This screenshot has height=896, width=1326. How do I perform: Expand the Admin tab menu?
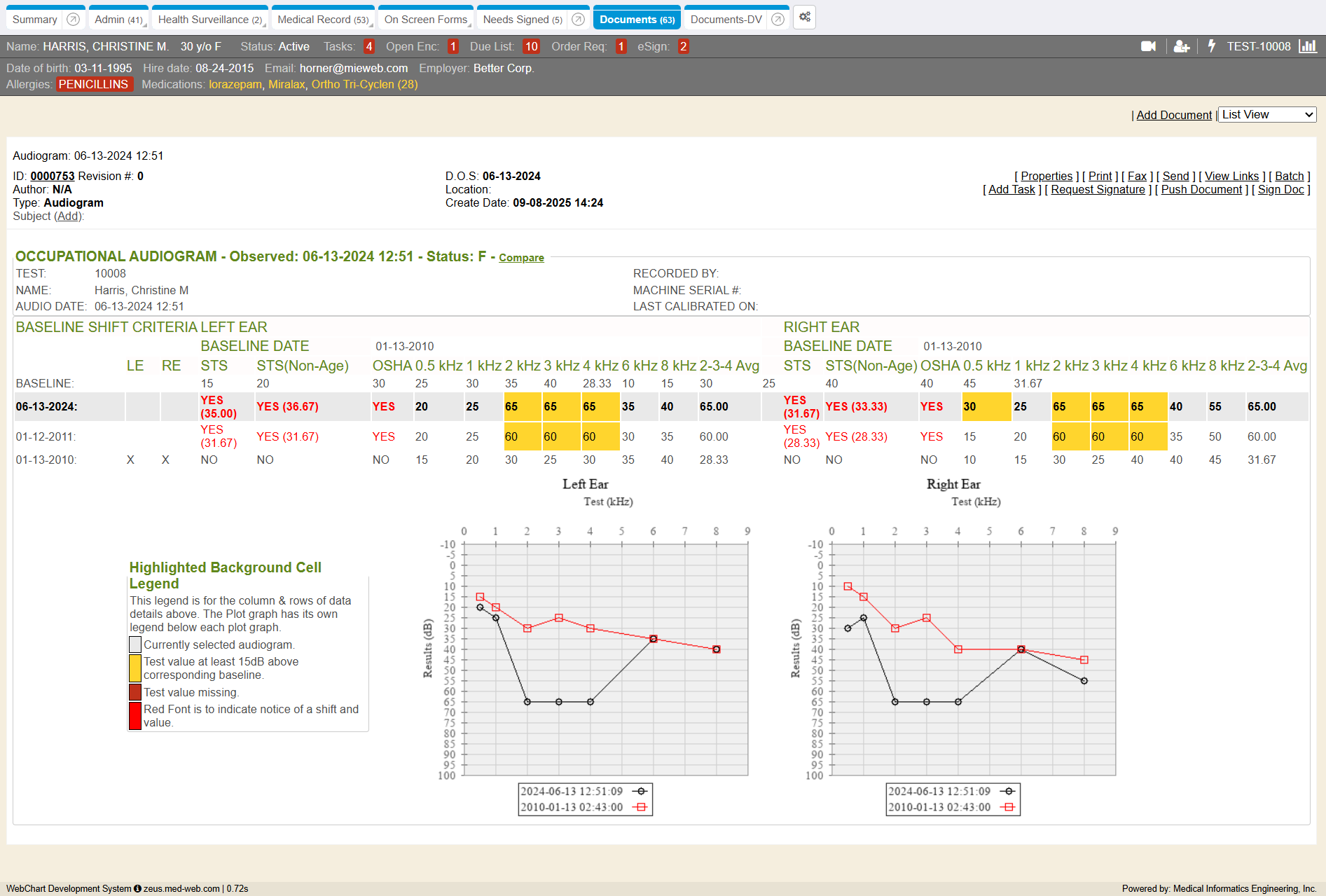click(x=145, y=25)
